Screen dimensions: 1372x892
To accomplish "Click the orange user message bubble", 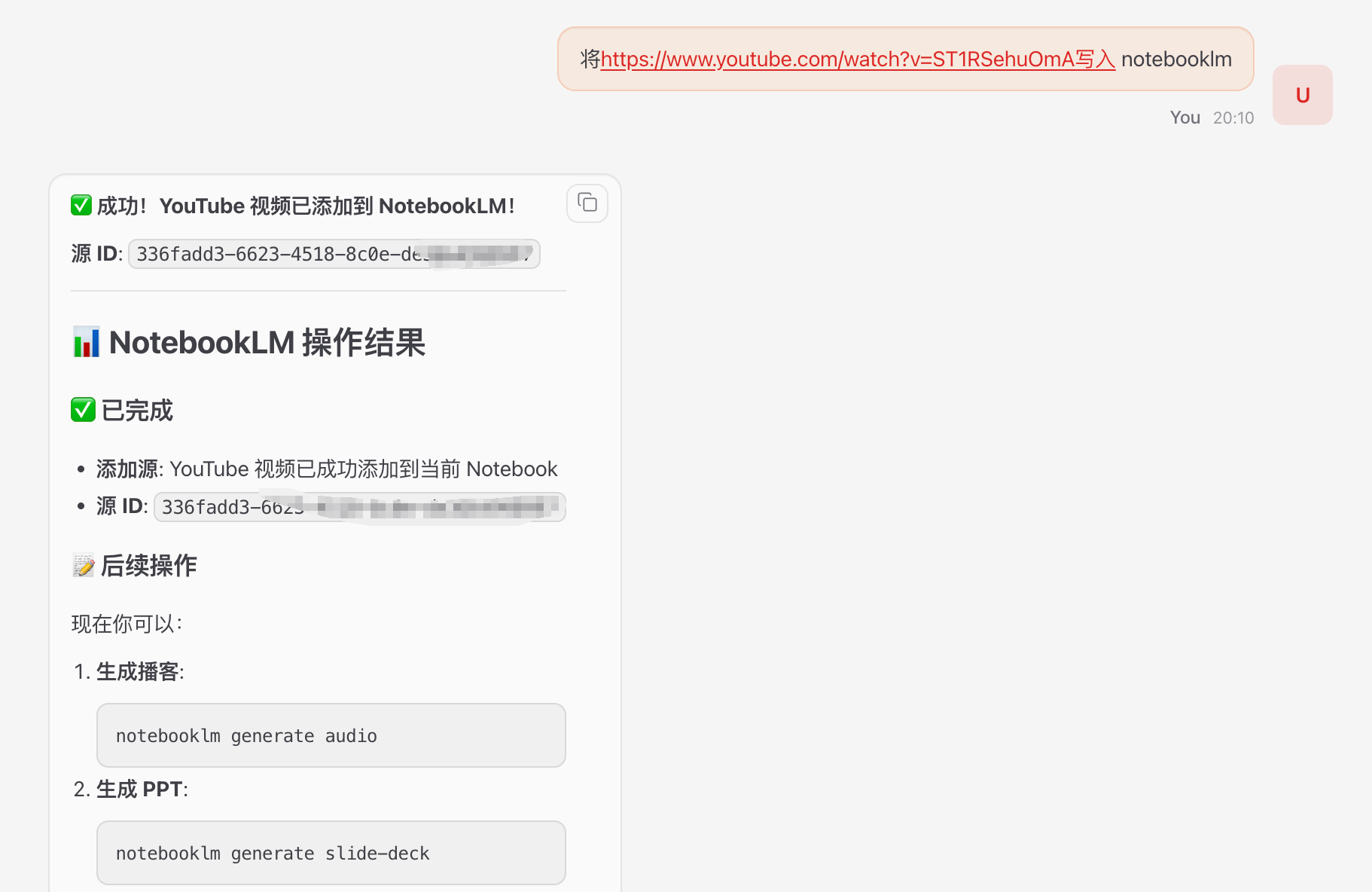I will (x=904, y=59).
